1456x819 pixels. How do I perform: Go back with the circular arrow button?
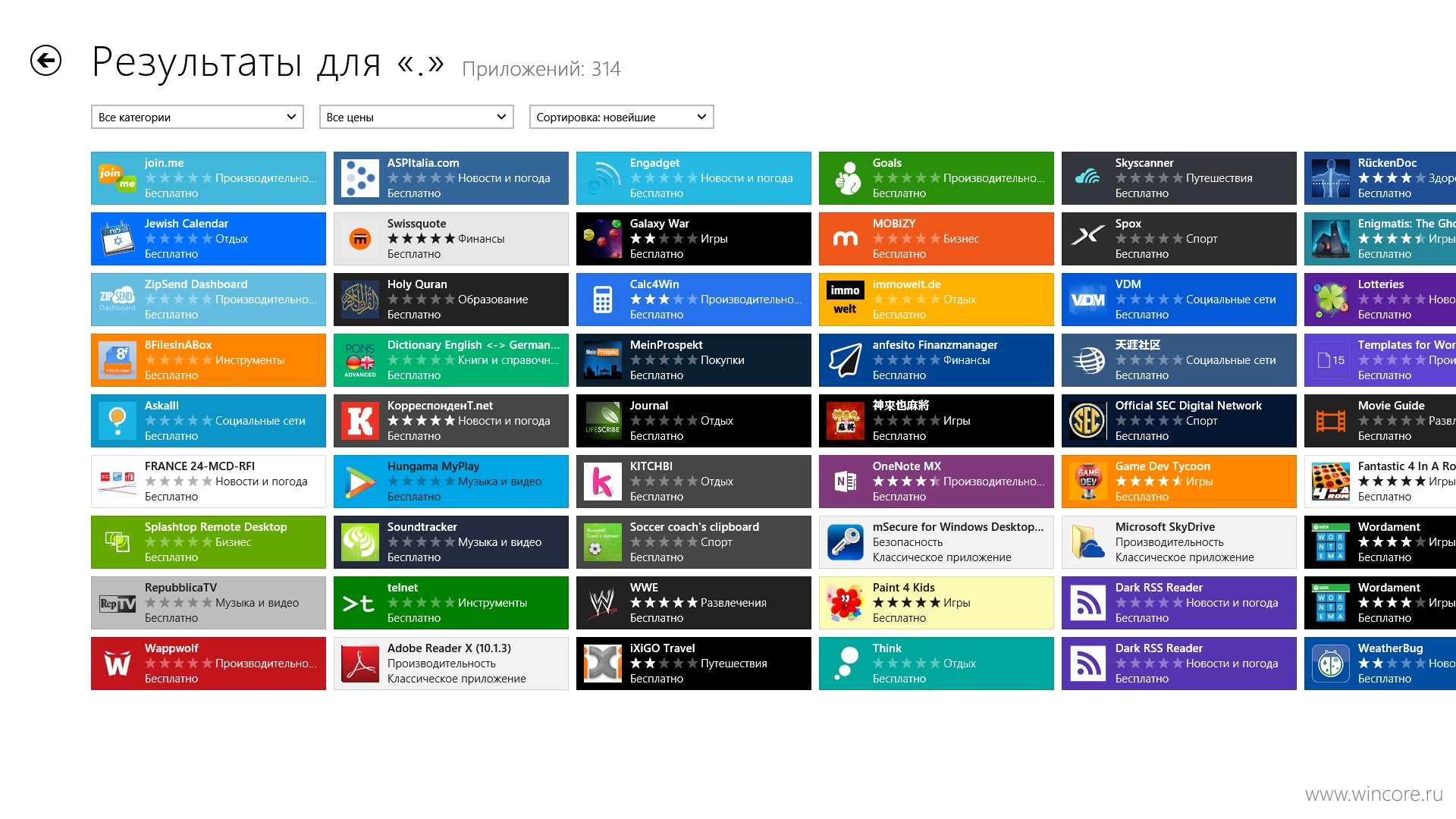[45, 61]
